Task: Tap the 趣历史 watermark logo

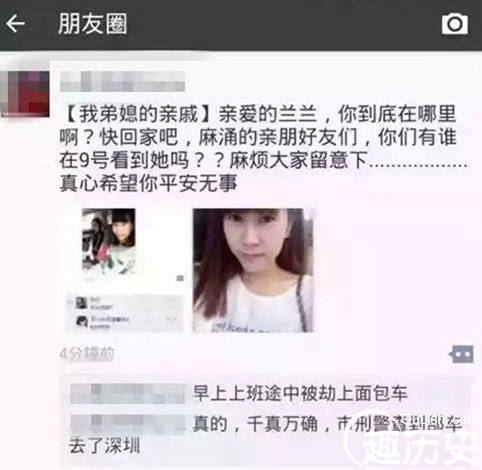Action: [x=413, y=440]
